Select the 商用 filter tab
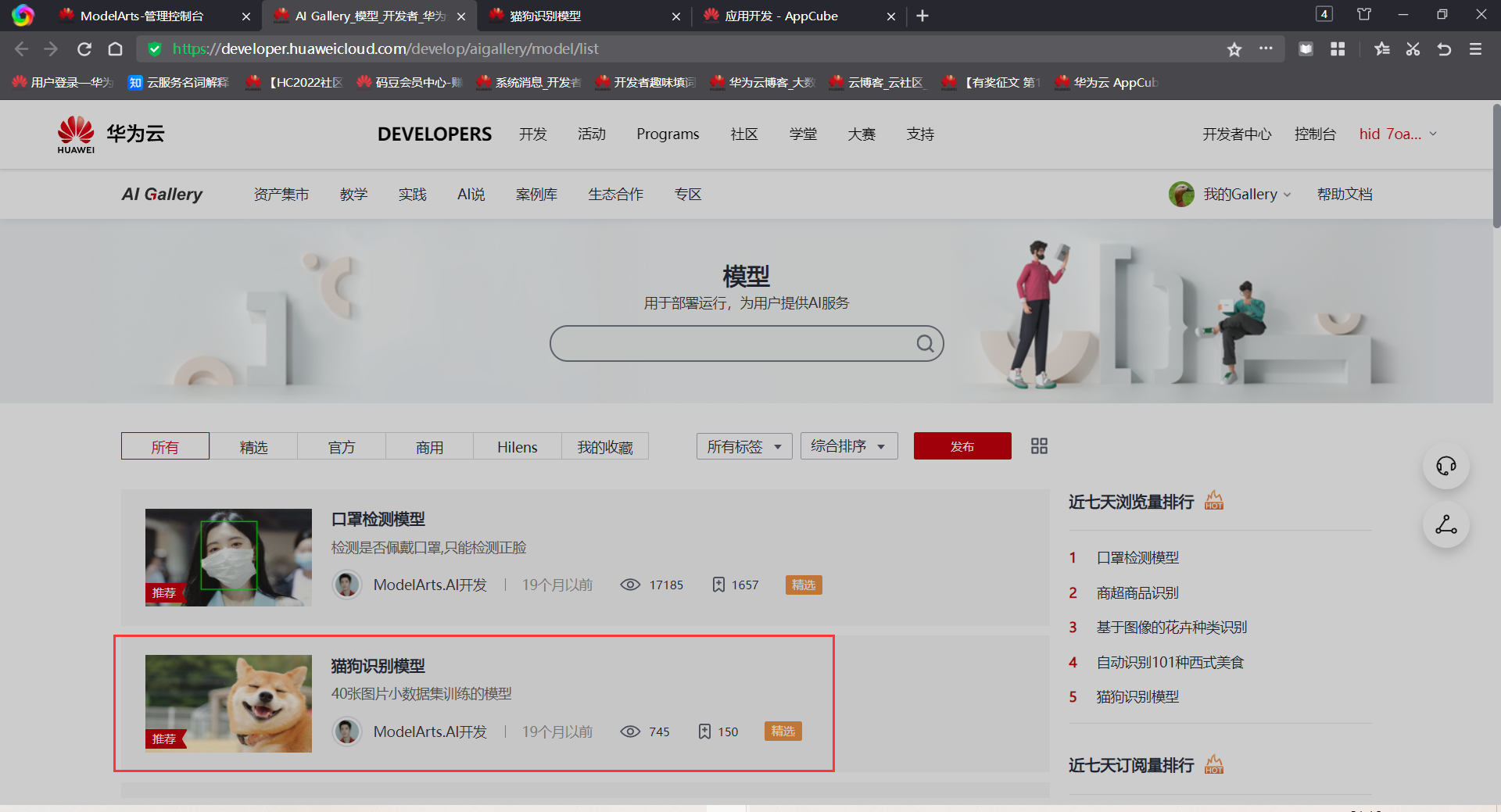 coord(429,446)
